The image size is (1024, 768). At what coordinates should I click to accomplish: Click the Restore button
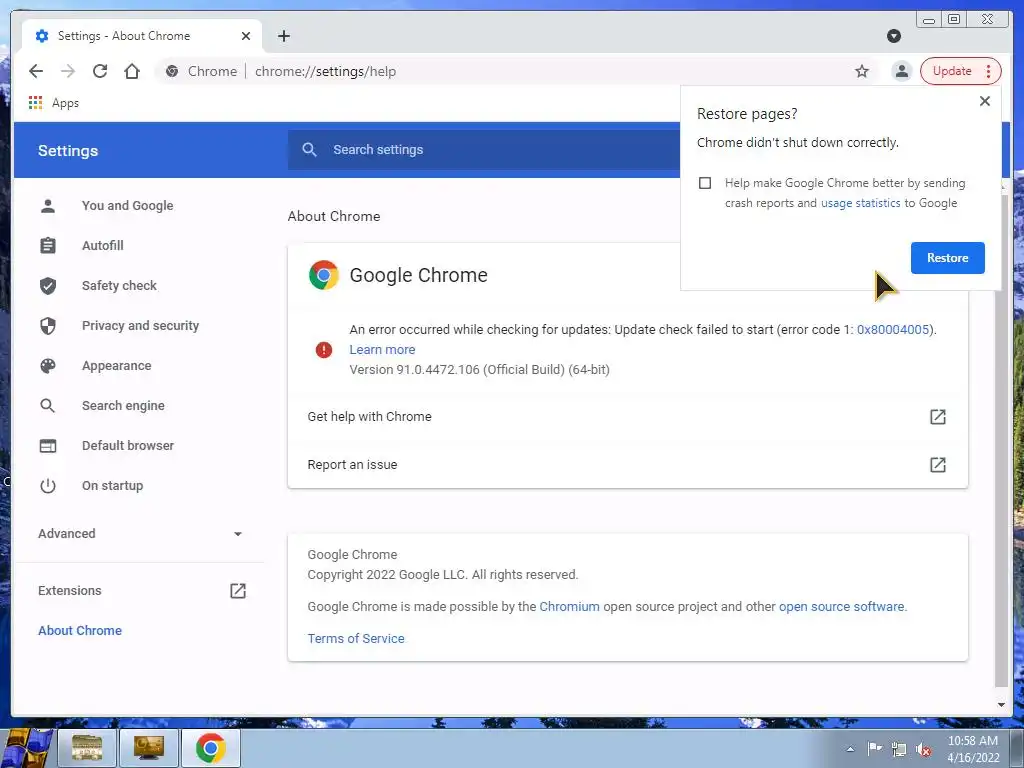tap(947, 257)
